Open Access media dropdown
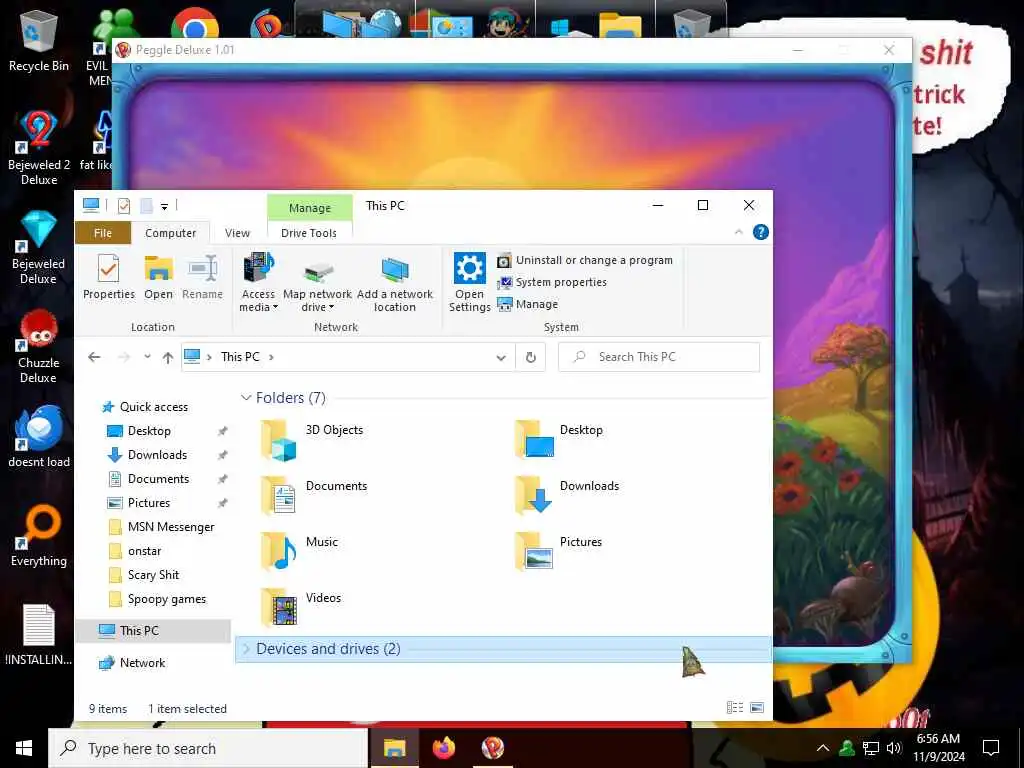Viewport: 1024px width, 768px height. [258, 283]
